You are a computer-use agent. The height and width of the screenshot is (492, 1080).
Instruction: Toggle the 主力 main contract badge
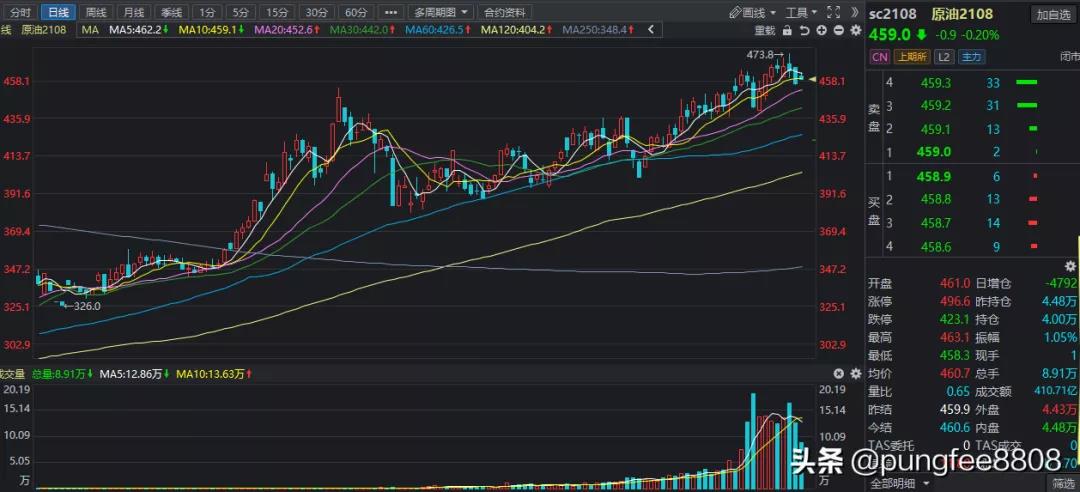(x=970, y=57)
